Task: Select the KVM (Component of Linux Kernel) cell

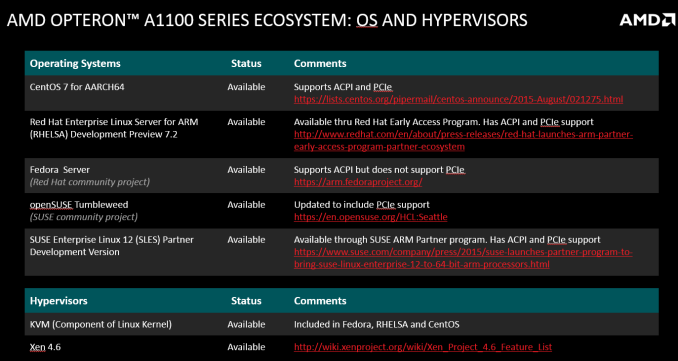Action: pos(101,324)
